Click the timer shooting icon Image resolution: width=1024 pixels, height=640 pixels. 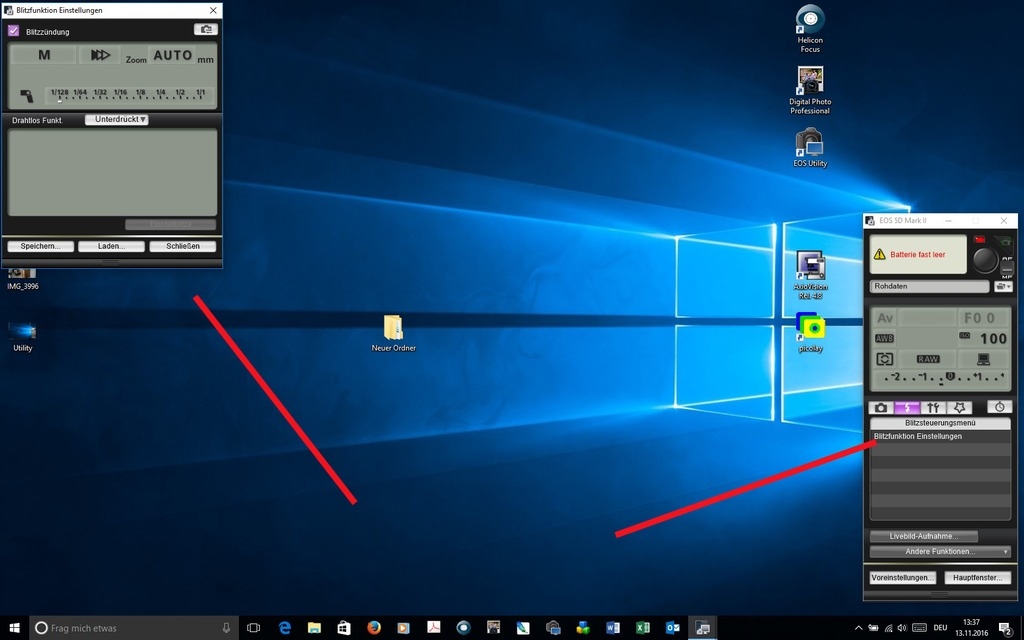click(x=999, y=407)
